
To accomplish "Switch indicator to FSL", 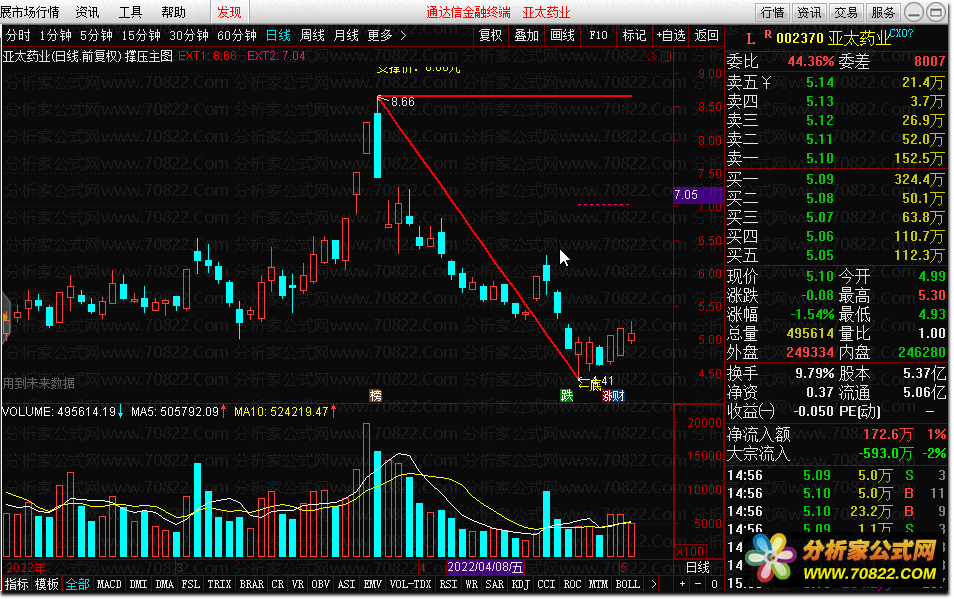I will [190, 584].
